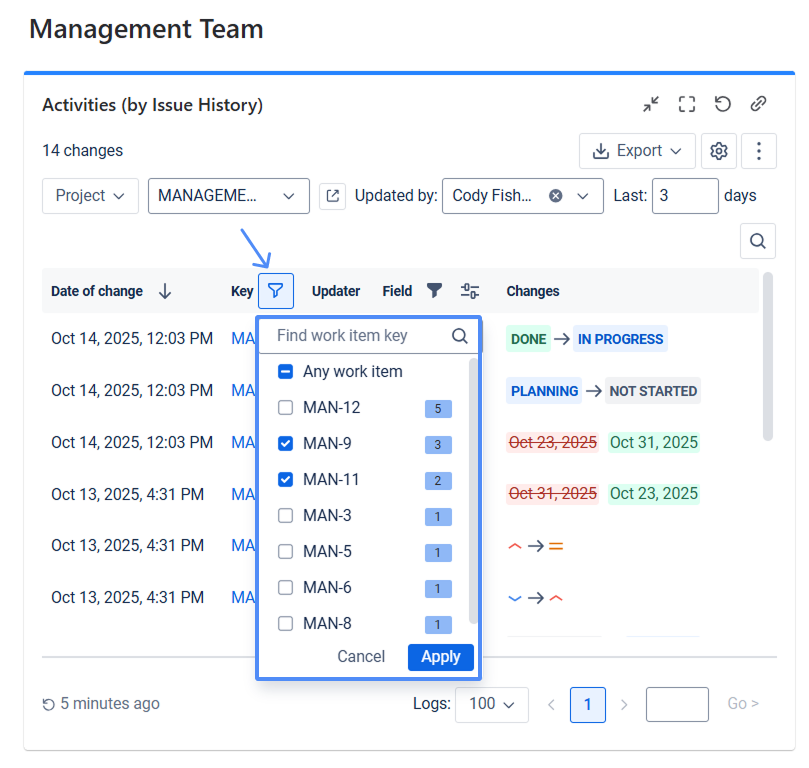Image resolution: width=809 pixels, height=768 pixels.
Task: Copy gadget link icon
Action: pos(758,104)
